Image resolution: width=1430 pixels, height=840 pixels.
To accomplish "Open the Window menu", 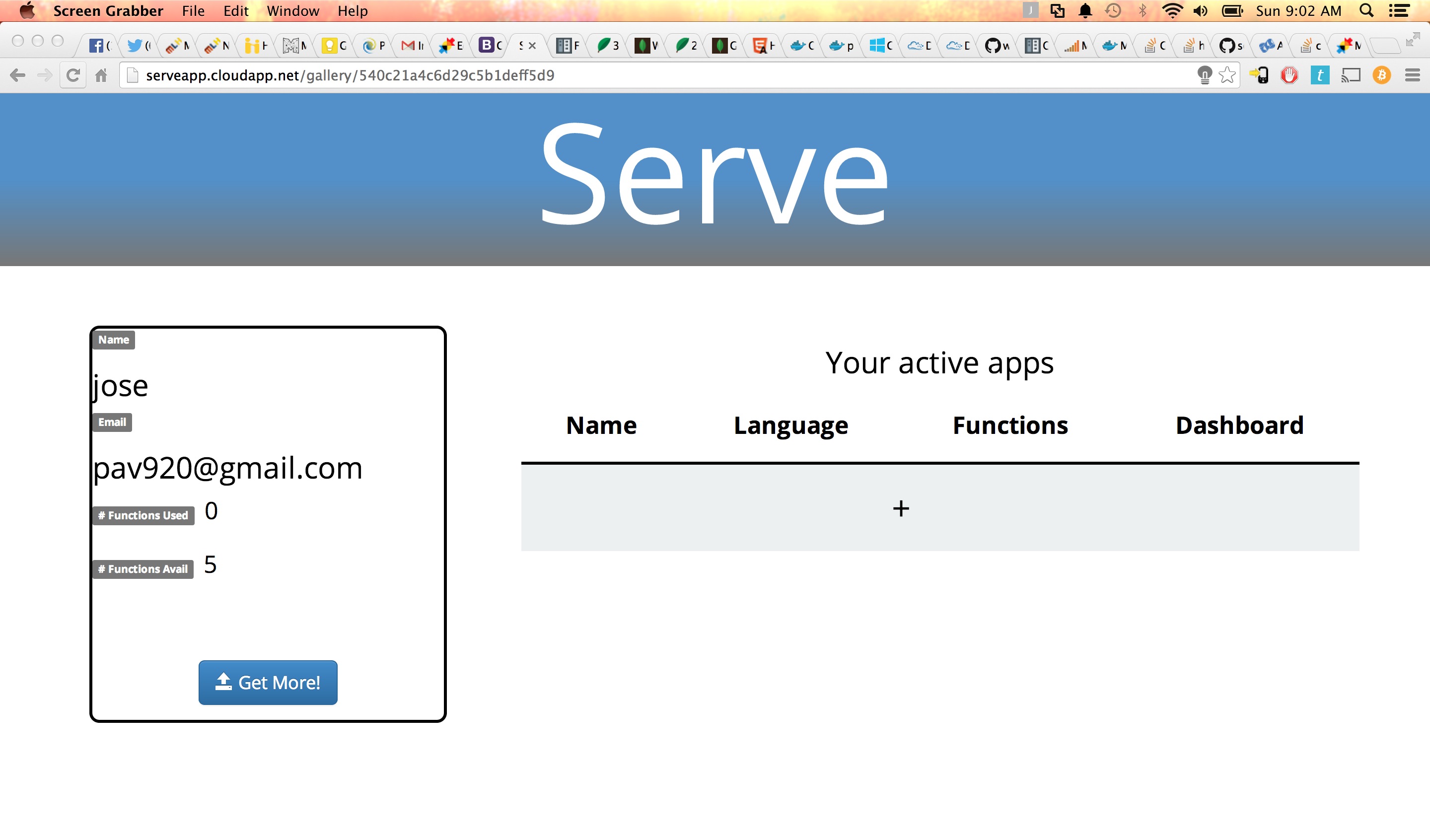I will 293,11.
